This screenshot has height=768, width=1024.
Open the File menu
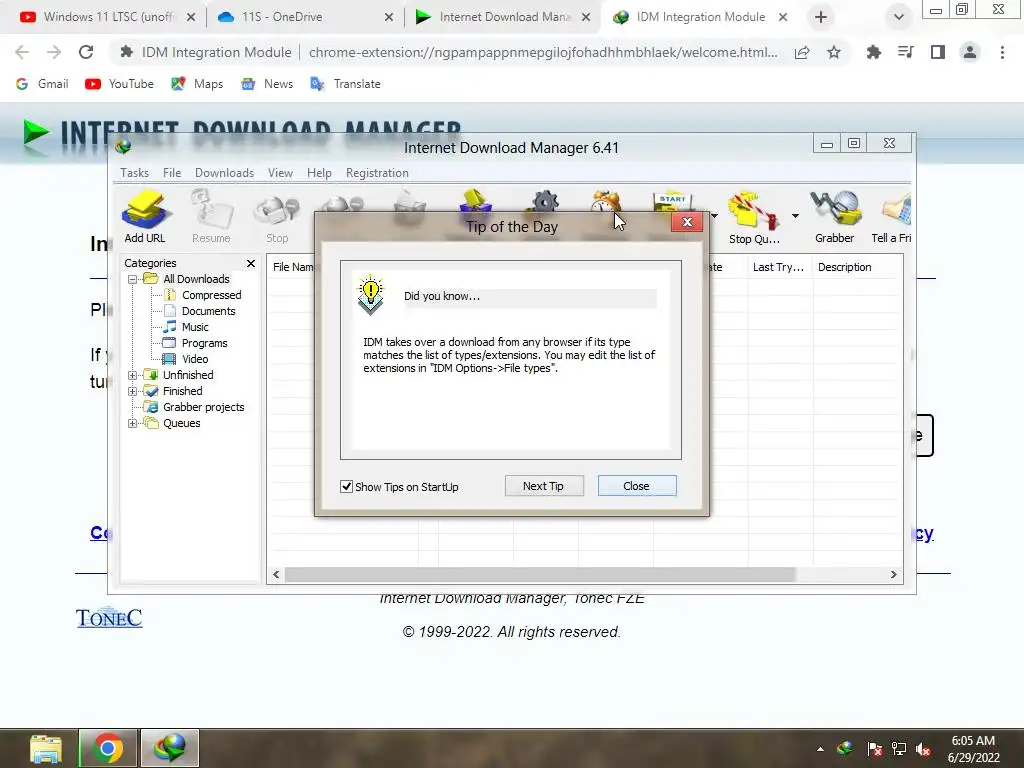(172, 173)
